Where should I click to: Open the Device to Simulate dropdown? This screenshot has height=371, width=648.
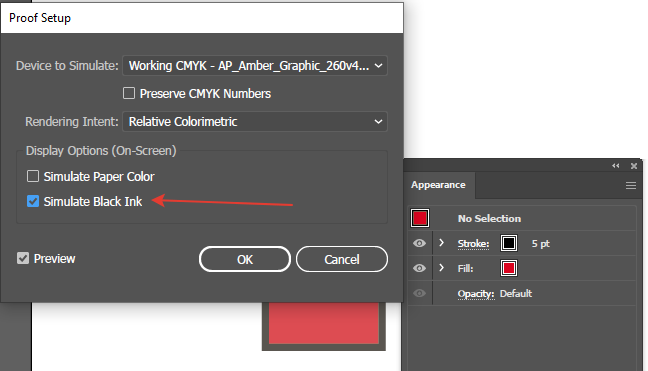click(255, 66)
